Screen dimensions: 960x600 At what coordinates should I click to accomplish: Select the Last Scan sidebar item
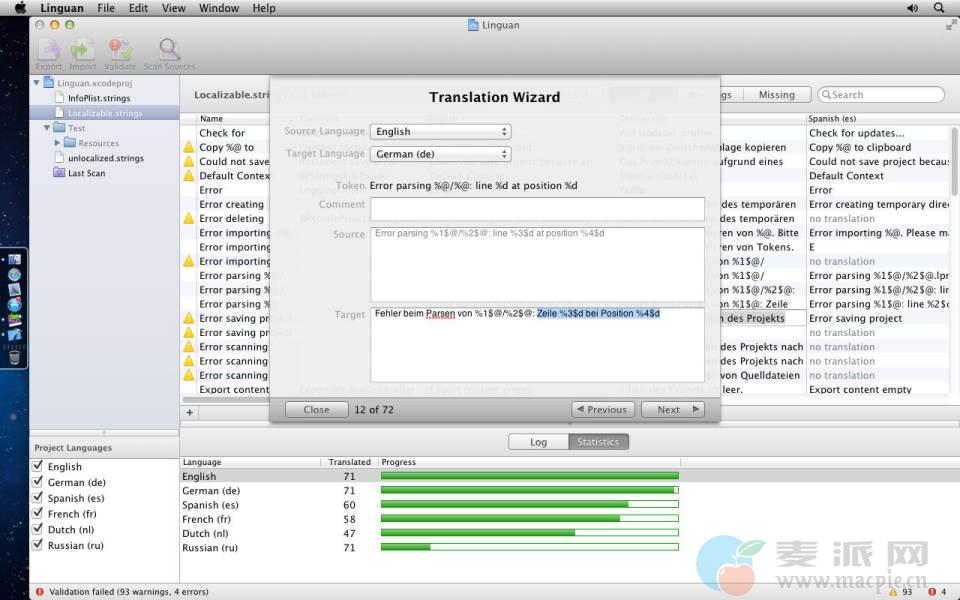(x=86, y=173)
